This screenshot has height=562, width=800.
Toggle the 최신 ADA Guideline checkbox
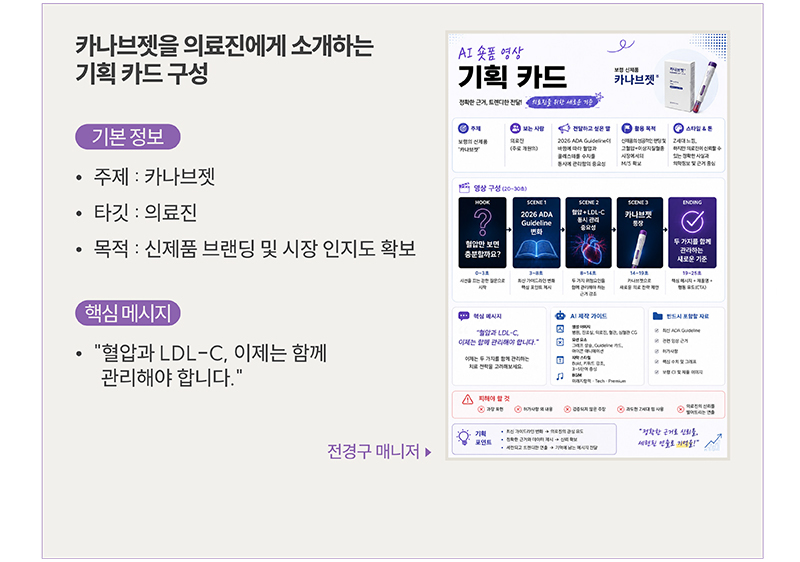(x=657, y=330)
